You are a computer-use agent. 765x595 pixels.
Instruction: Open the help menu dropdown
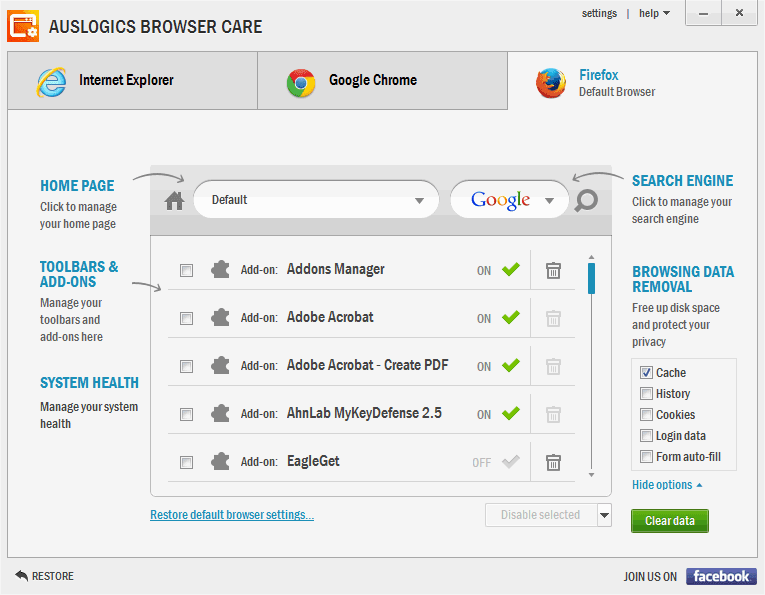pos(654,14)
